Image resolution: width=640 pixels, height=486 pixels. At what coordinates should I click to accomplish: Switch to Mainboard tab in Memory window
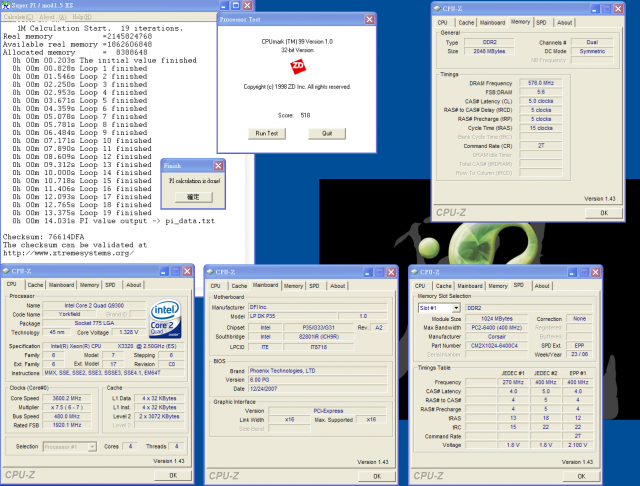pos(492,23)
